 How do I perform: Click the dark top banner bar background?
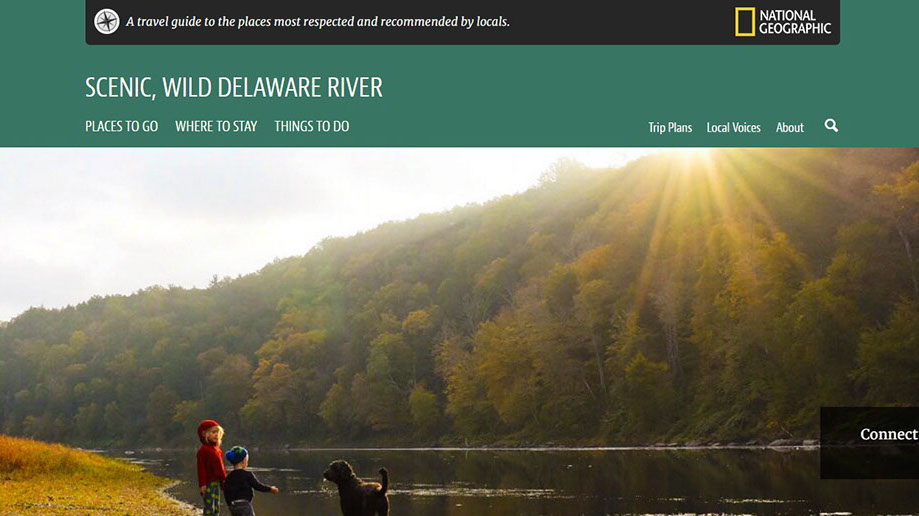pyautogui.click(x=621, y=22)
